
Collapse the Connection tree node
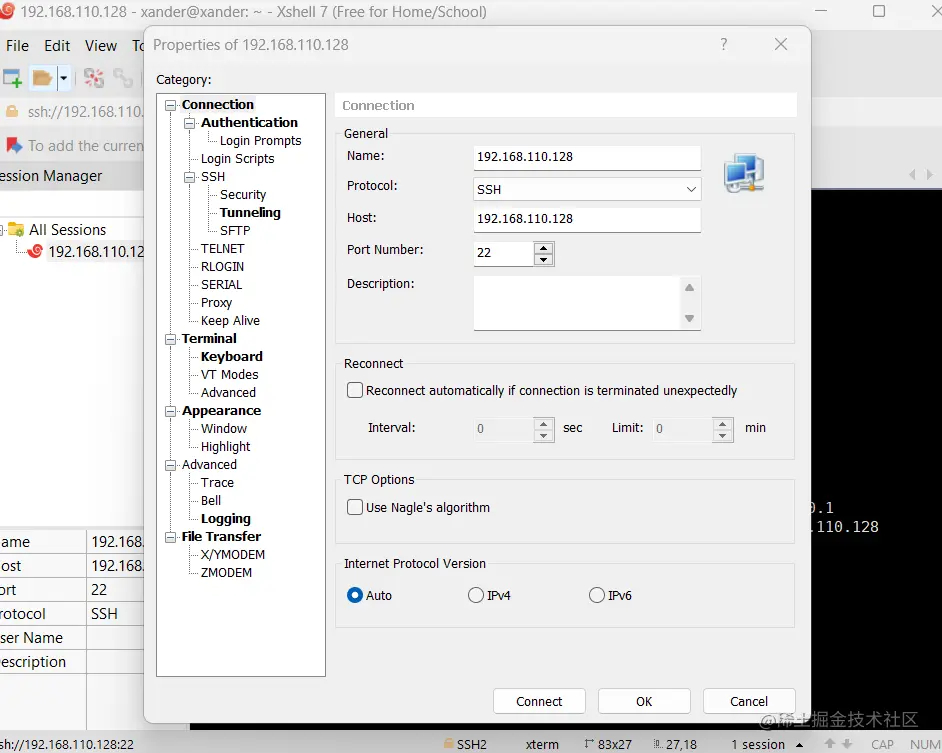(x=171, y=105)
